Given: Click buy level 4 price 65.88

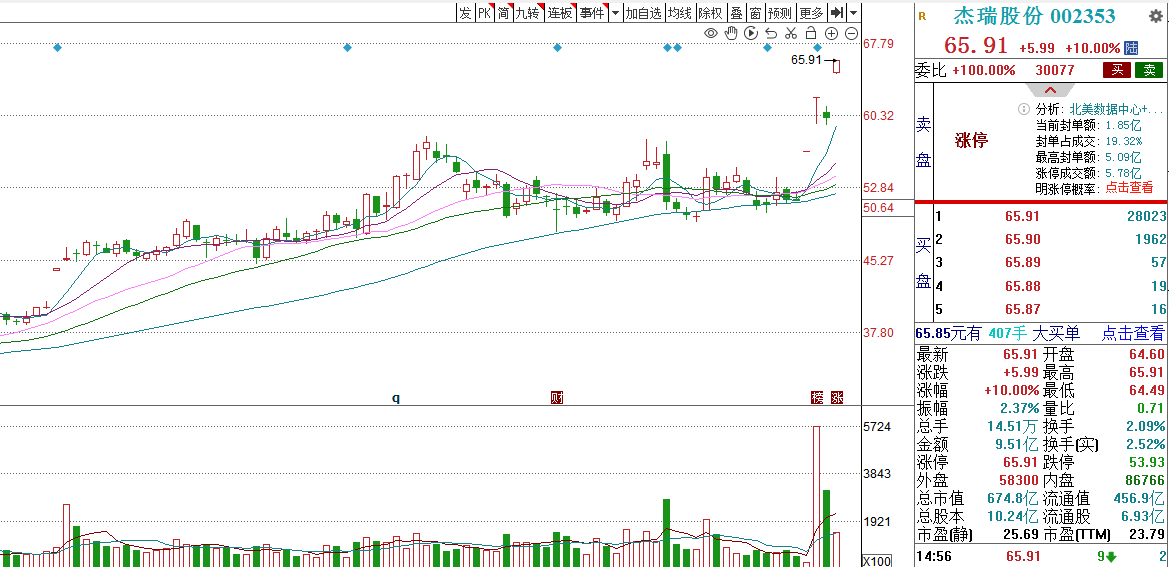Looking at the screenshot, I should pos(1022,286).
